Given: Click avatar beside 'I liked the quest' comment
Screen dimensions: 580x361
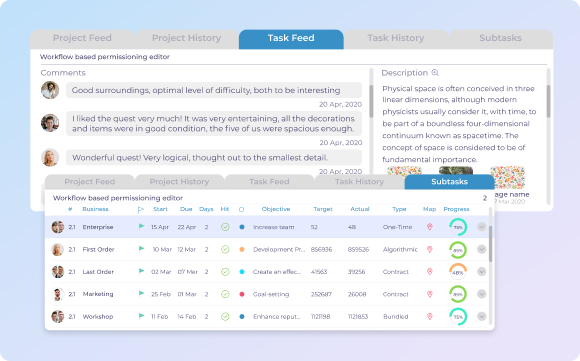Looking at the screenshot, I should coord(50,123).
